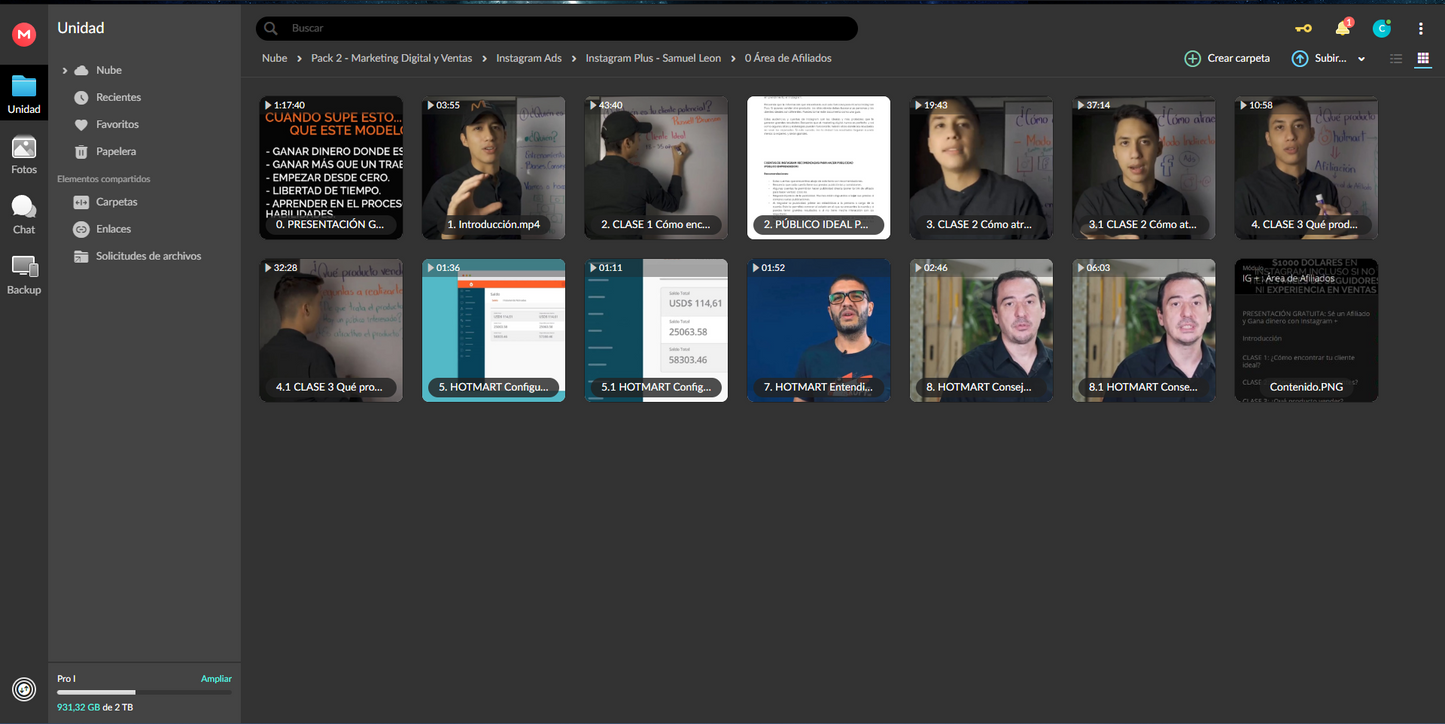Open the Fotos section
Viewport: 1445px width, 724px height.
(x=24, y=155)
